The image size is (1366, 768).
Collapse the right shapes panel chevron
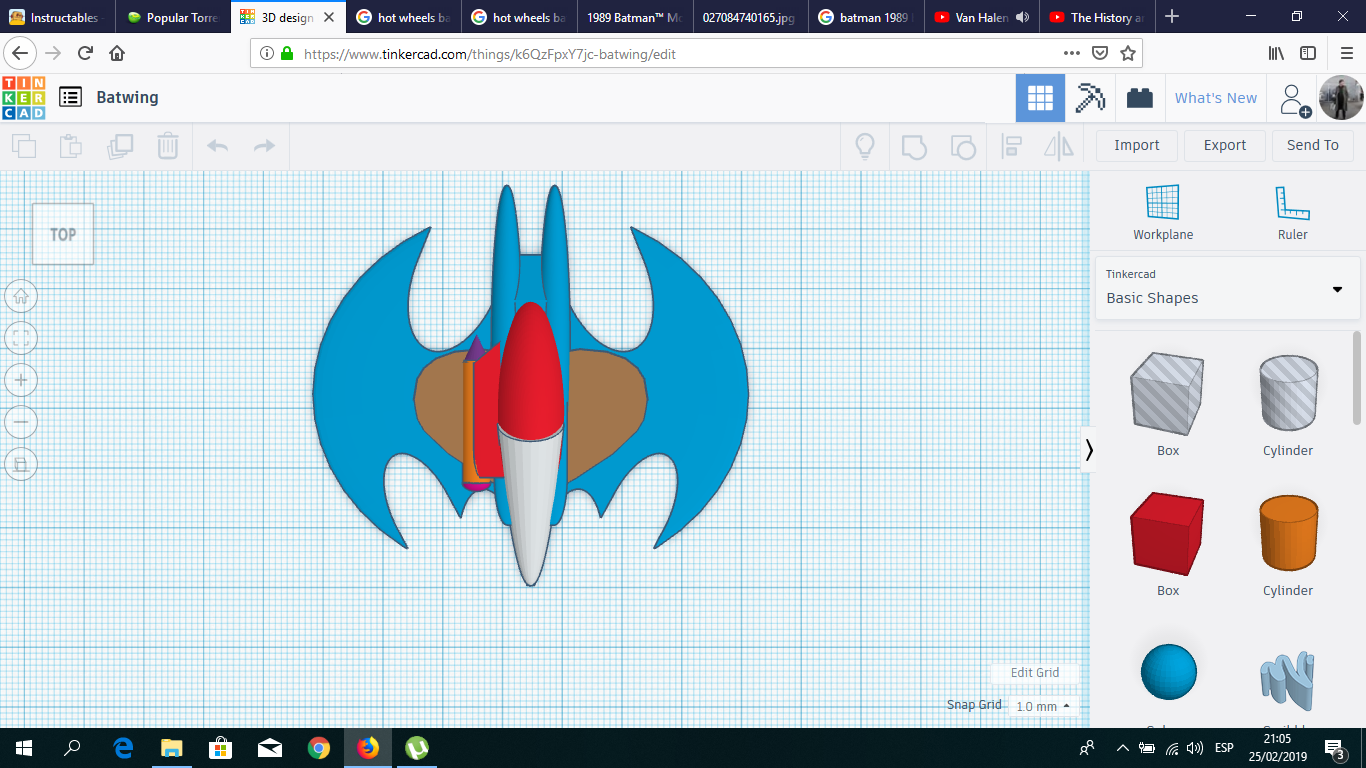tap(1089, 450)
